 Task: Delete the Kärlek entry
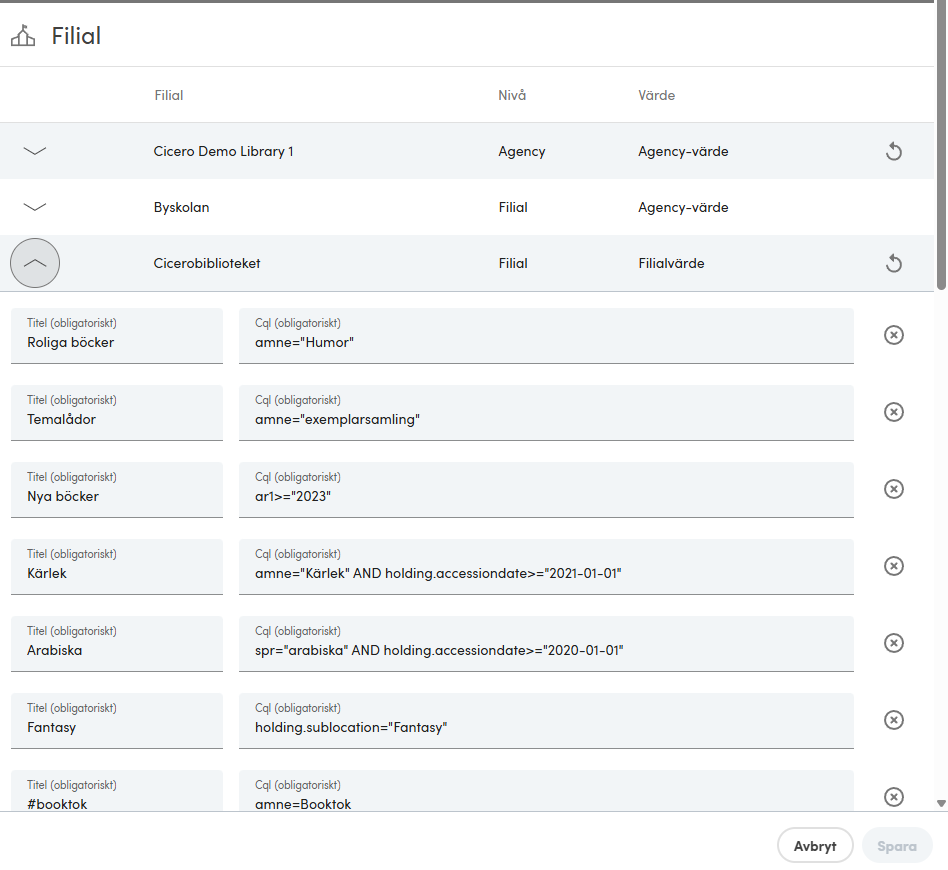tap(894, 566)
